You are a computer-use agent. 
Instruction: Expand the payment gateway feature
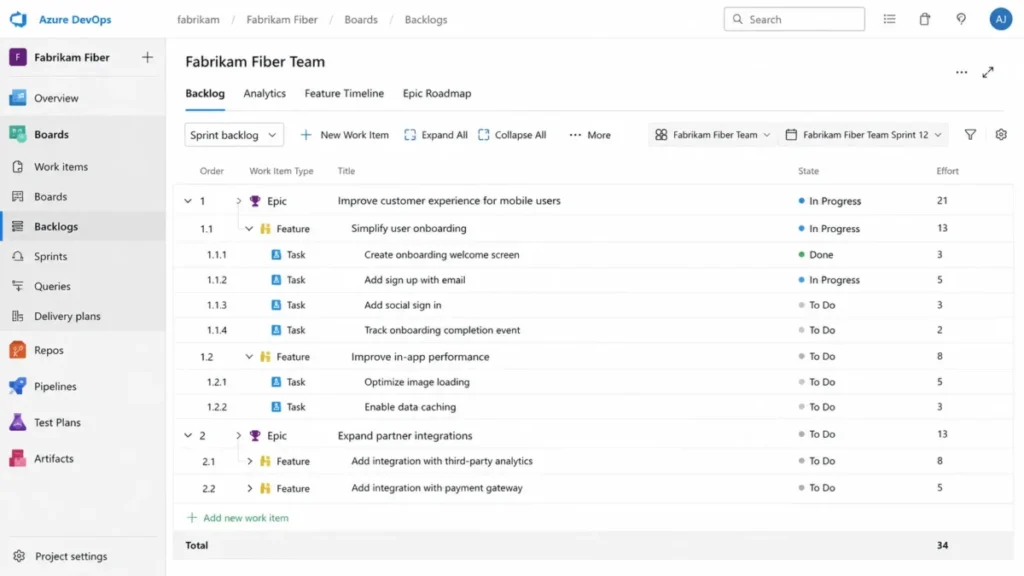[249, 488]
